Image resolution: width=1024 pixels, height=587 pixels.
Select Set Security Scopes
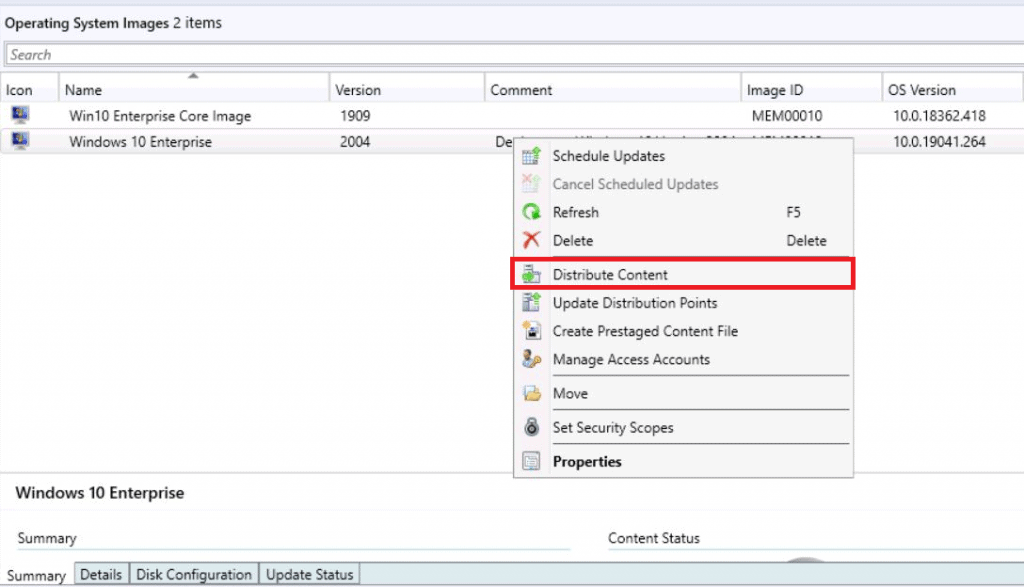tap(683, 427)
